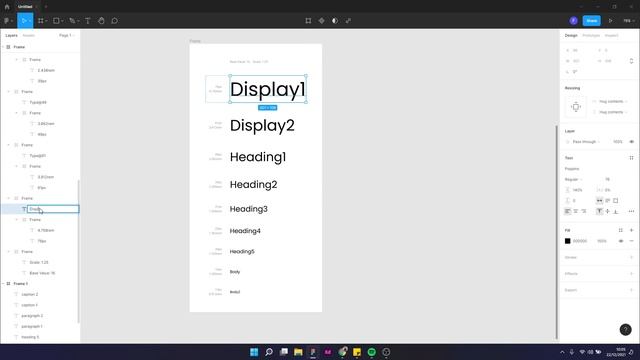Select the Move tool
The image size is (640, 360).
point(24,21)
